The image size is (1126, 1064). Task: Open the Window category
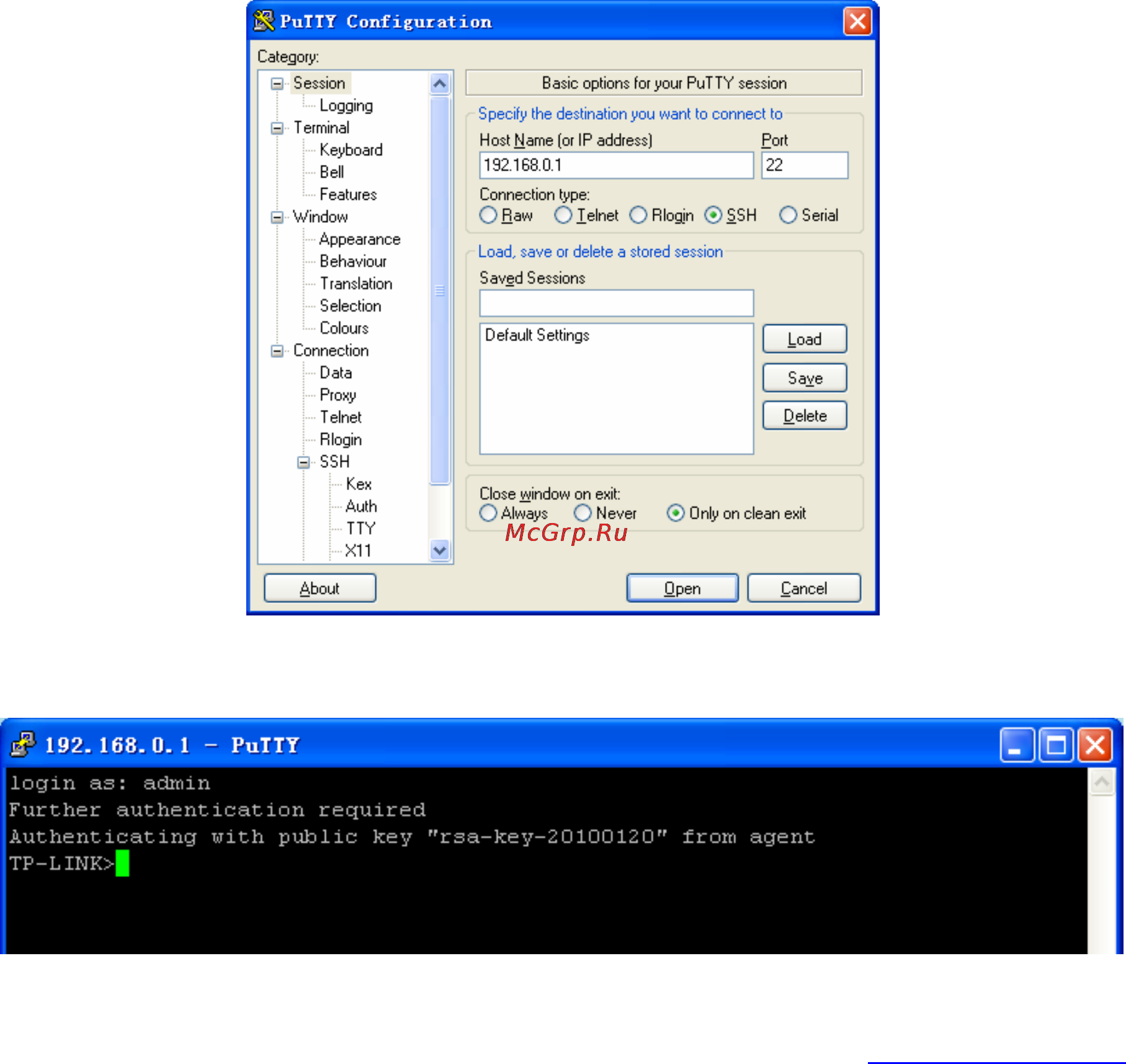click(321, 217)
